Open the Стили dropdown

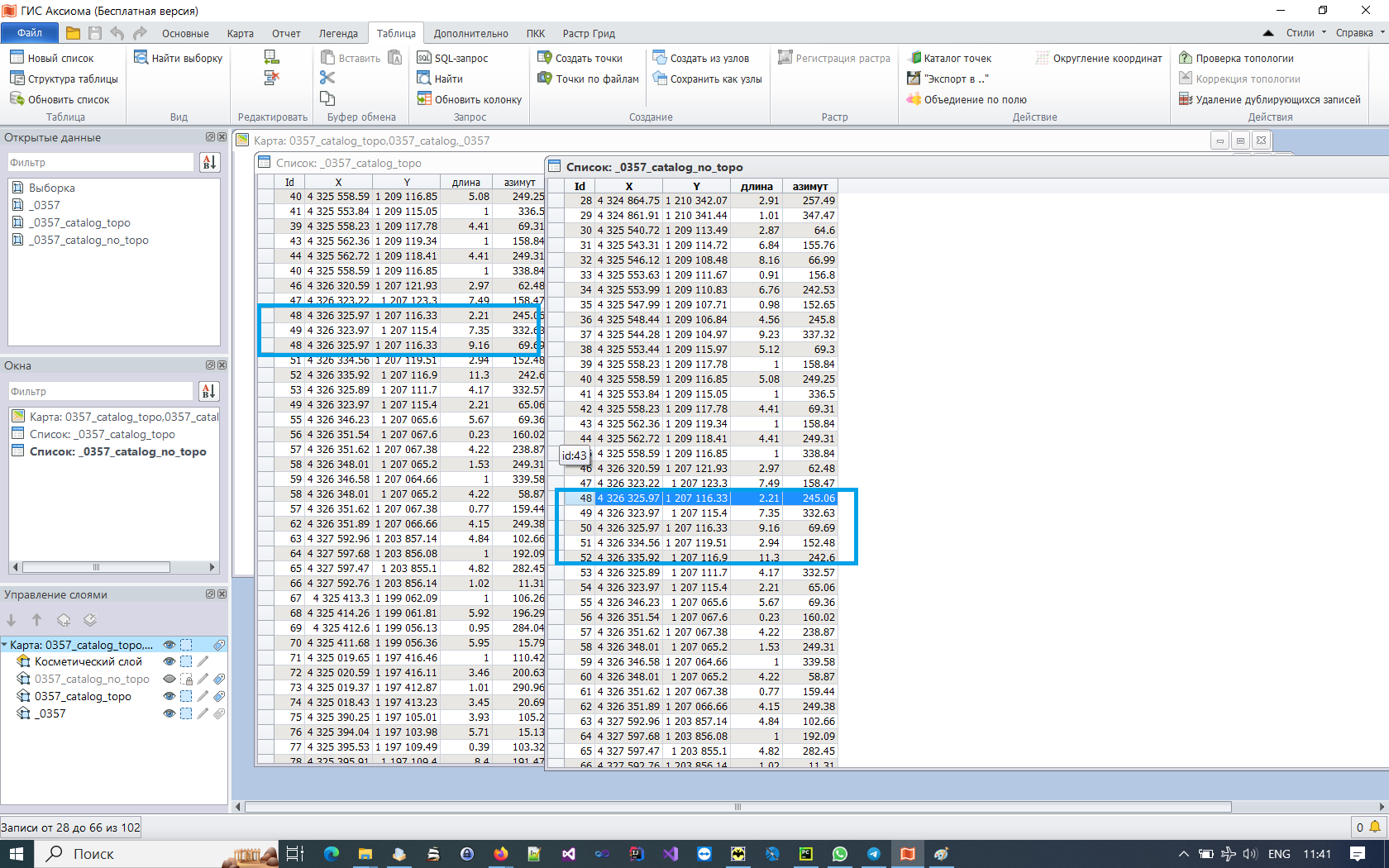[1305, 33]
